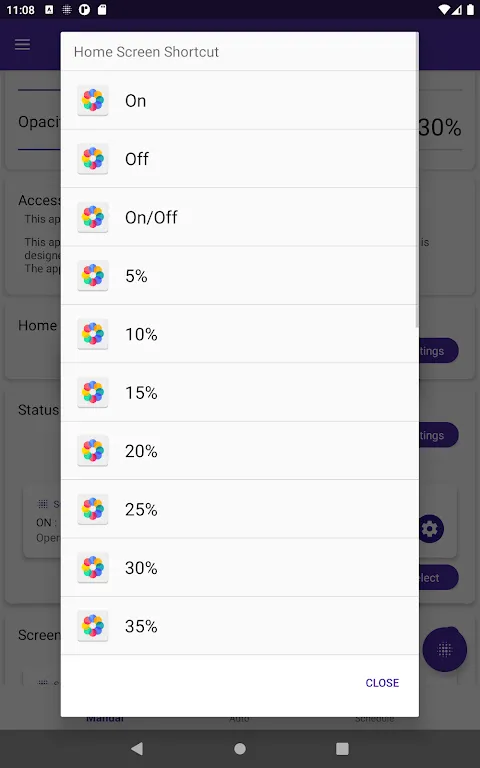Select the 10% shortcut option

pos(240,334)
